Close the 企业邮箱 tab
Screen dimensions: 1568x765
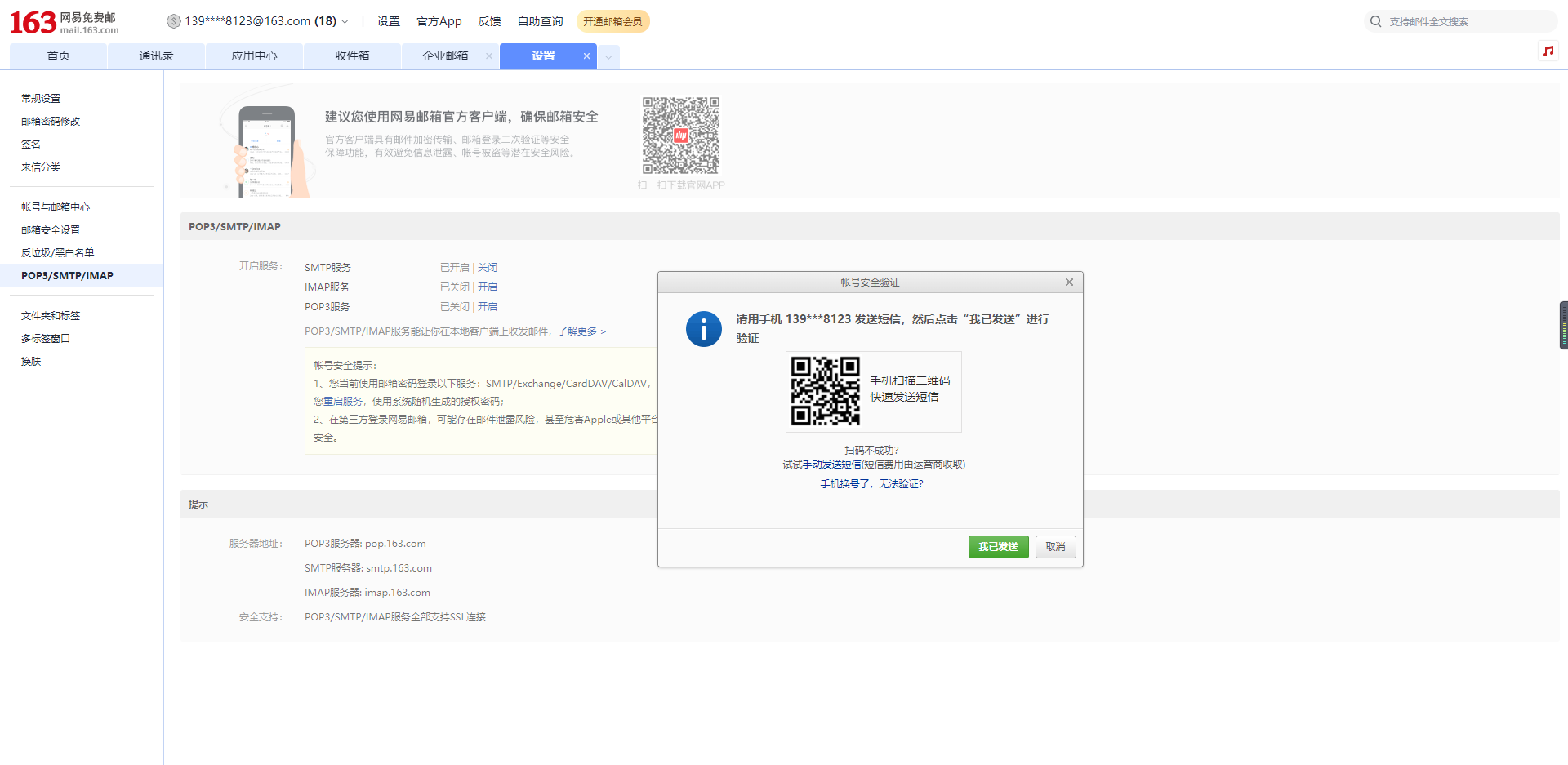[x=489, y=56]
